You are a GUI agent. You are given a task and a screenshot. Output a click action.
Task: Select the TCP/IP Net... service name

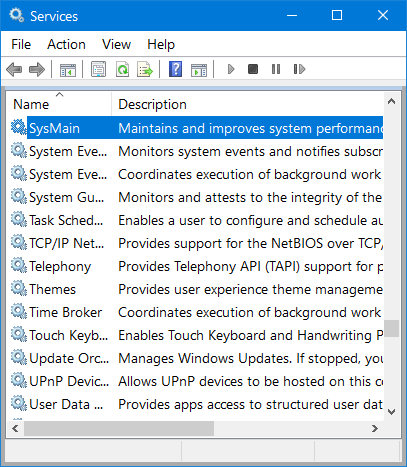[x=67, y=243]
